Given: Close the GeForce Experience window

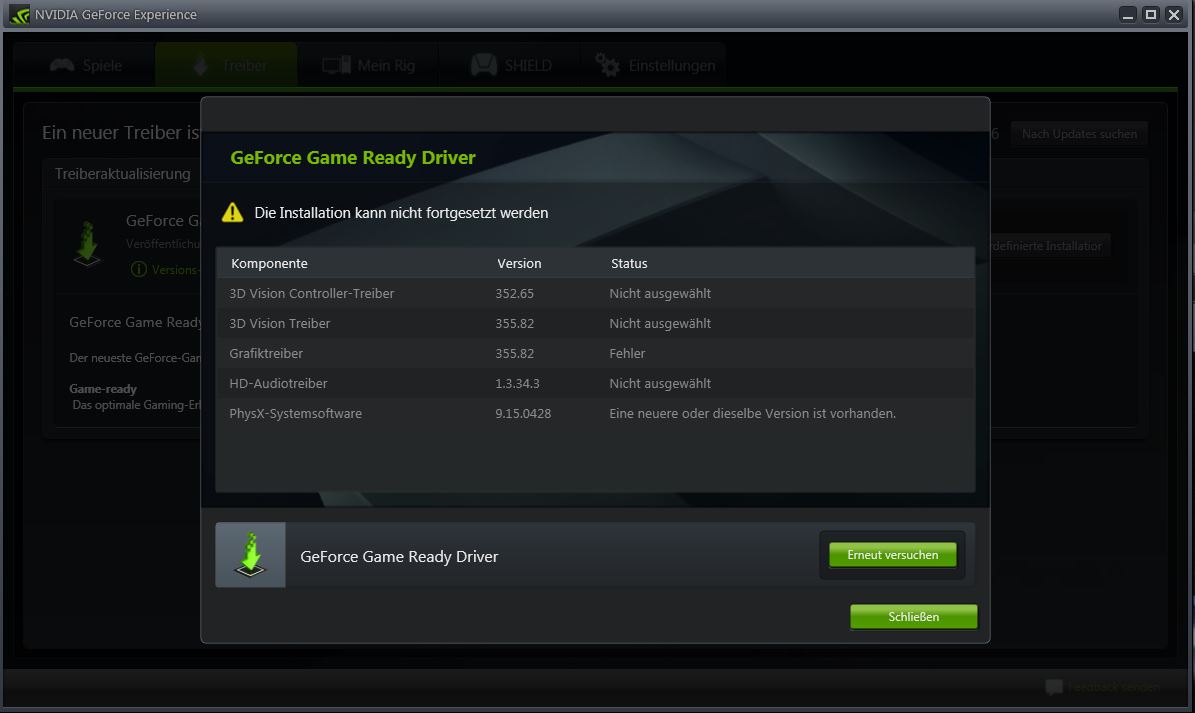Looking at the screenshot, I should coord(1174,14).
